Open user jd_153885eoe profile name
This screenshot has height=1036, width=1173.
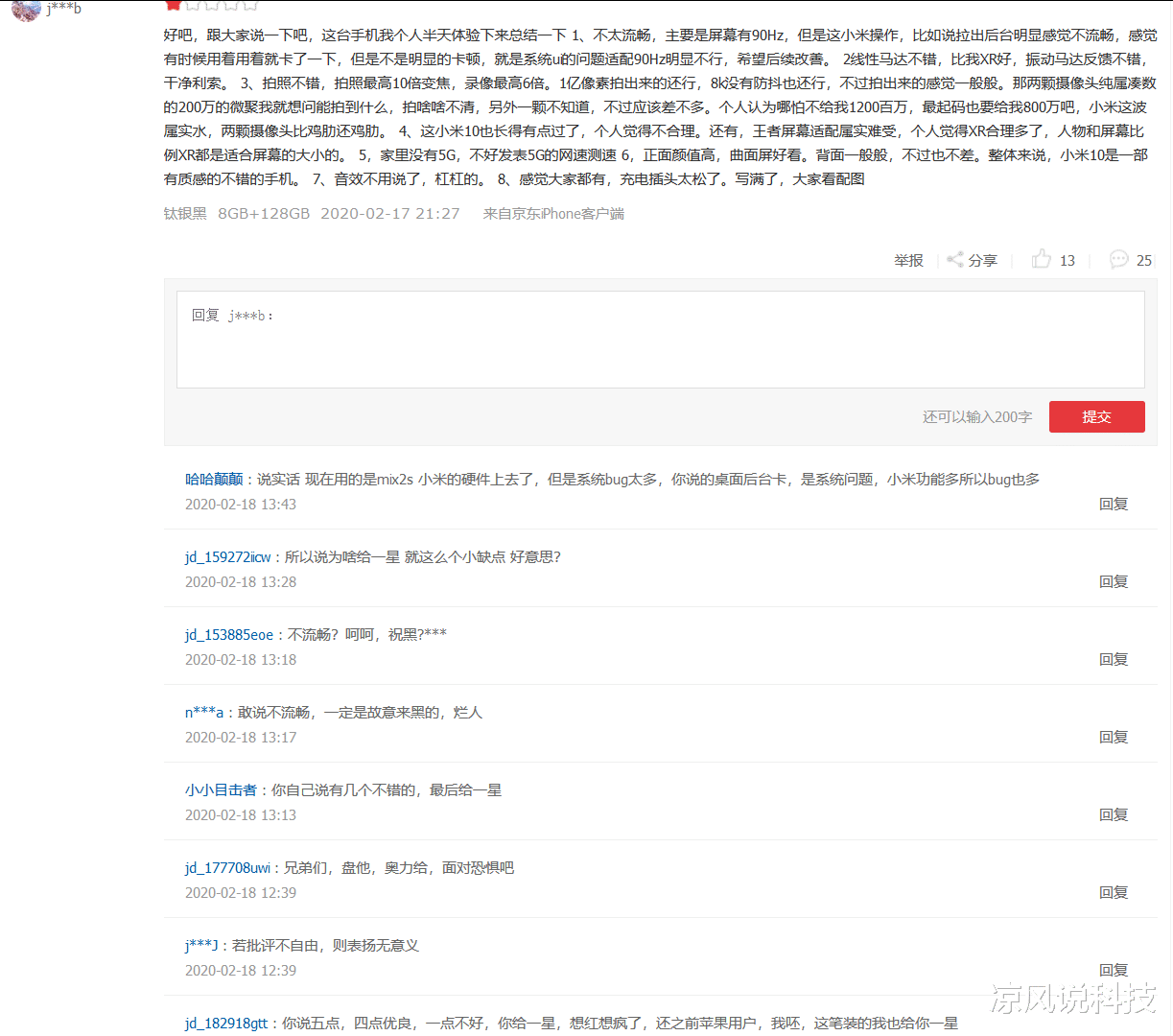[229, 634]
